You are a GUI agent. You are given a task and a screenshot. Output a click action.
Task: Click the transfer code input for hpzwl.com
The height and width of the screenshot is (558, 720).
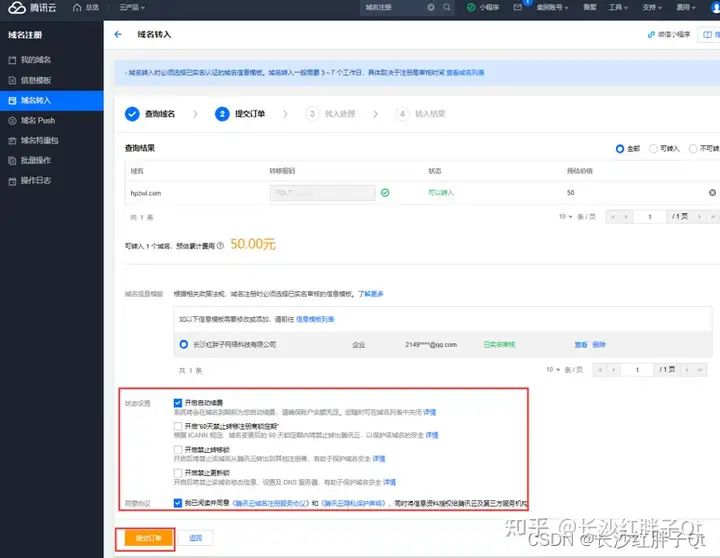click(x=322, y=193)
